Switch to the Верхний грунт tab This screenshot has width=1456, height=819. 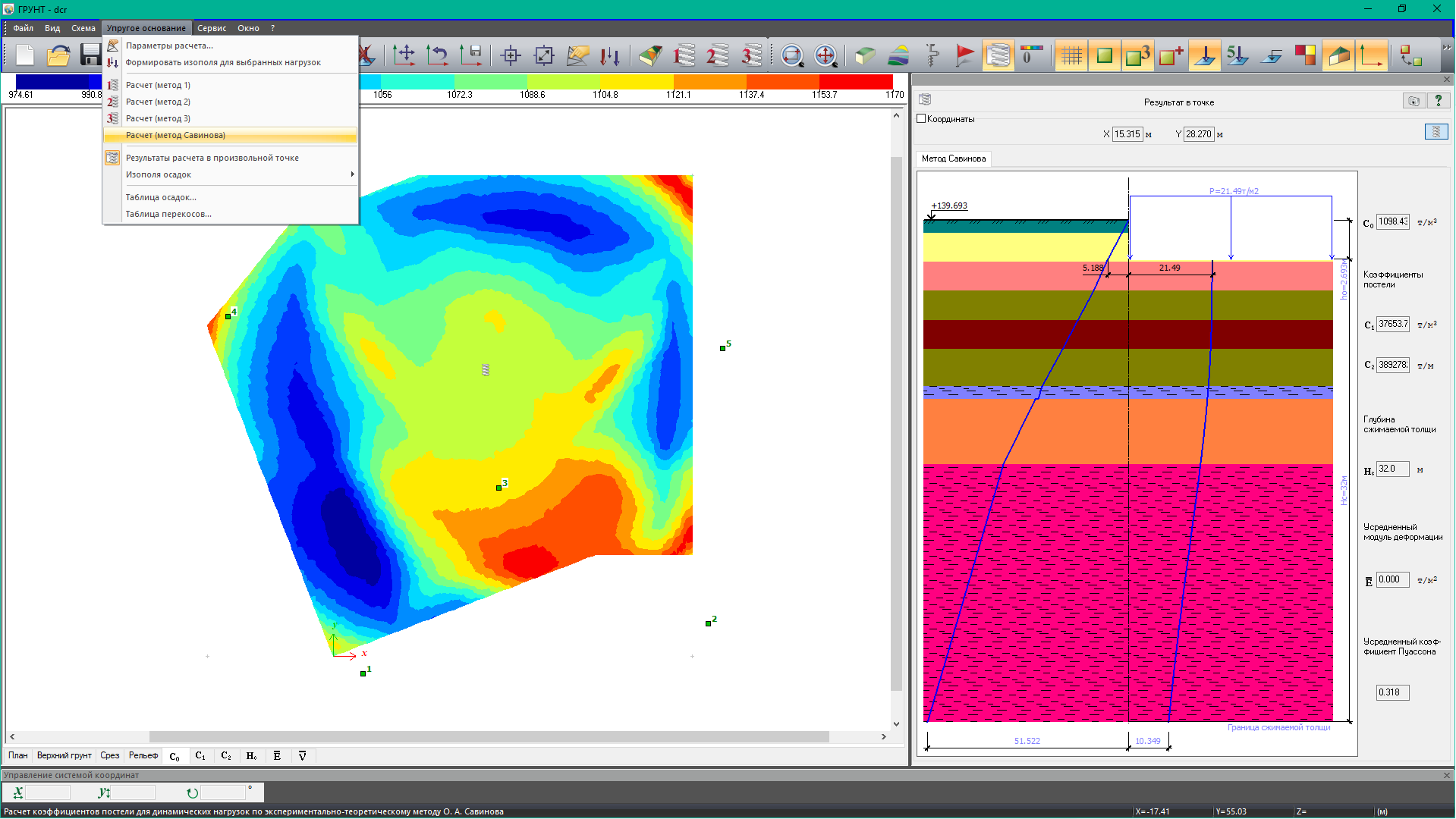click(x=64, y=755)
